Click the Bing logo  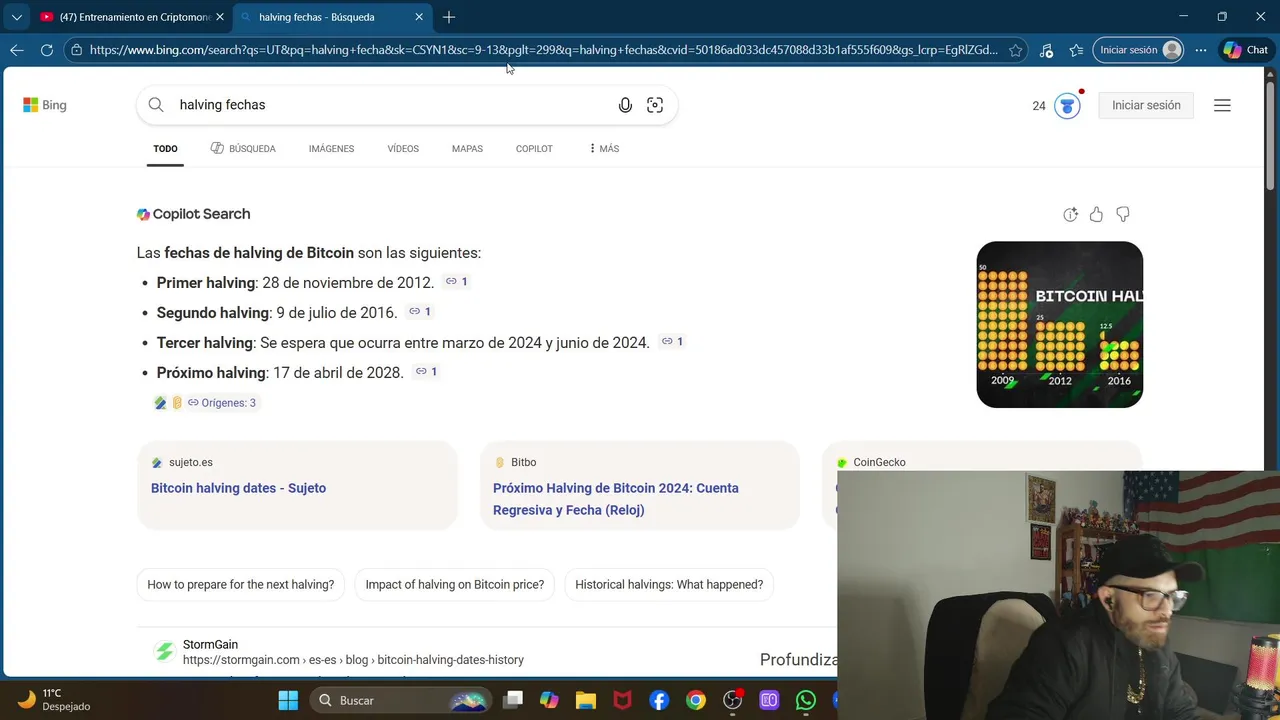(x=45, y=105)
